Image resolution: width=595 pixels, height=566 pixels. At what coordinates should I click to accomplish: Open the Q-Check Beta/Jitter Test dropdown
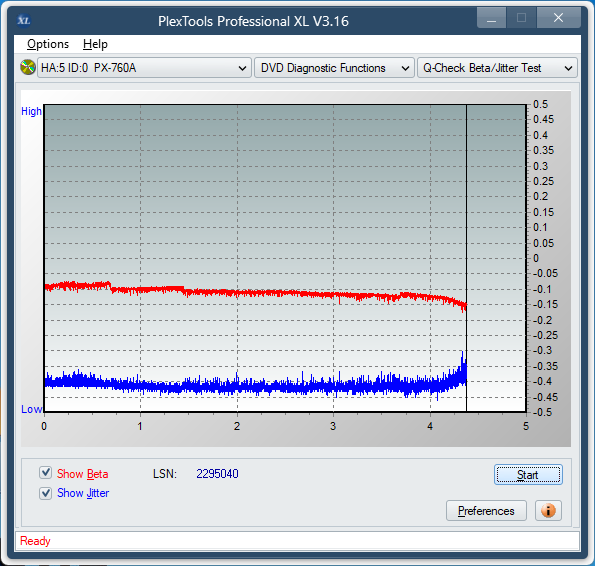[497, 68]
